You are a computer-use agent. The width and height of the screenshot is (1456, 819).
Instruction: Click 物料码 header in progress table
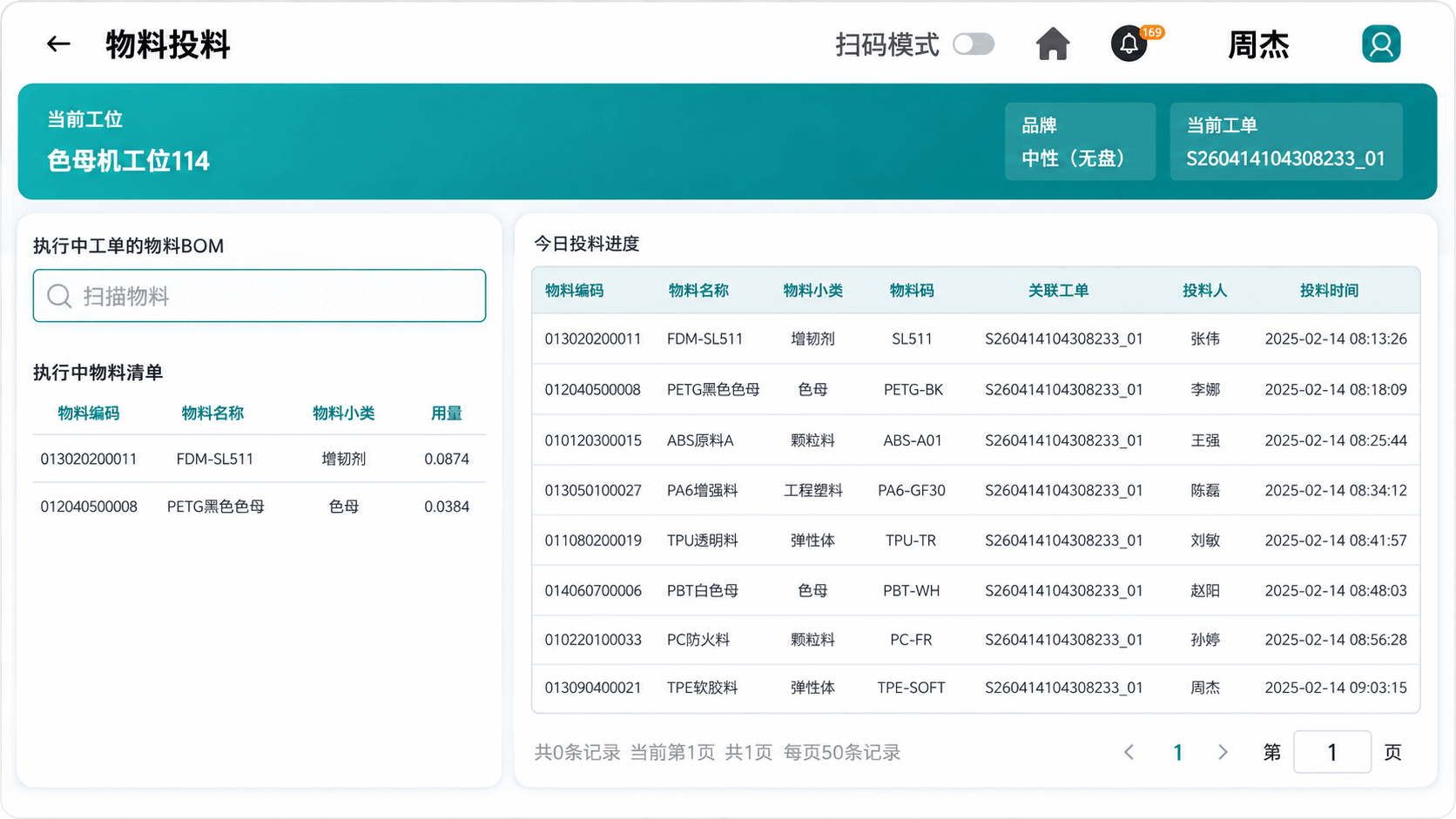coord(912,291)
